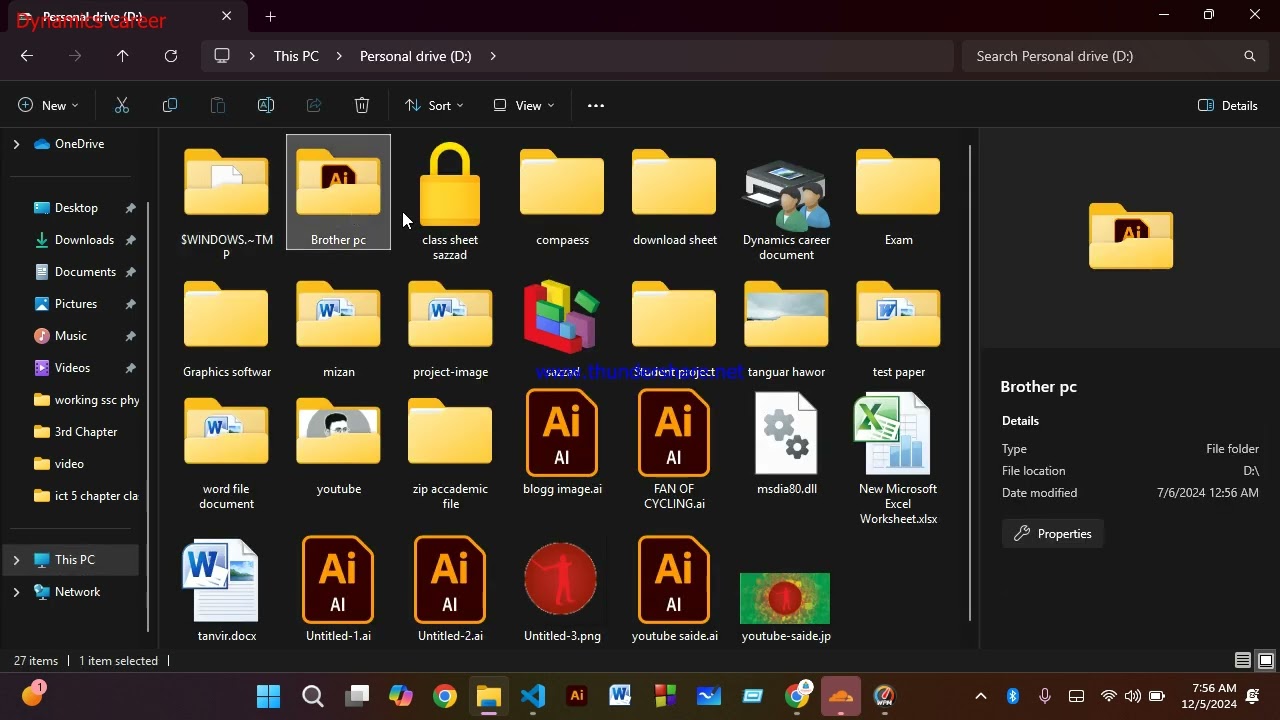The height and width of the screenshot is (720, 1280).
Task: Open the New item dropdown
Action: coord(48,105)
